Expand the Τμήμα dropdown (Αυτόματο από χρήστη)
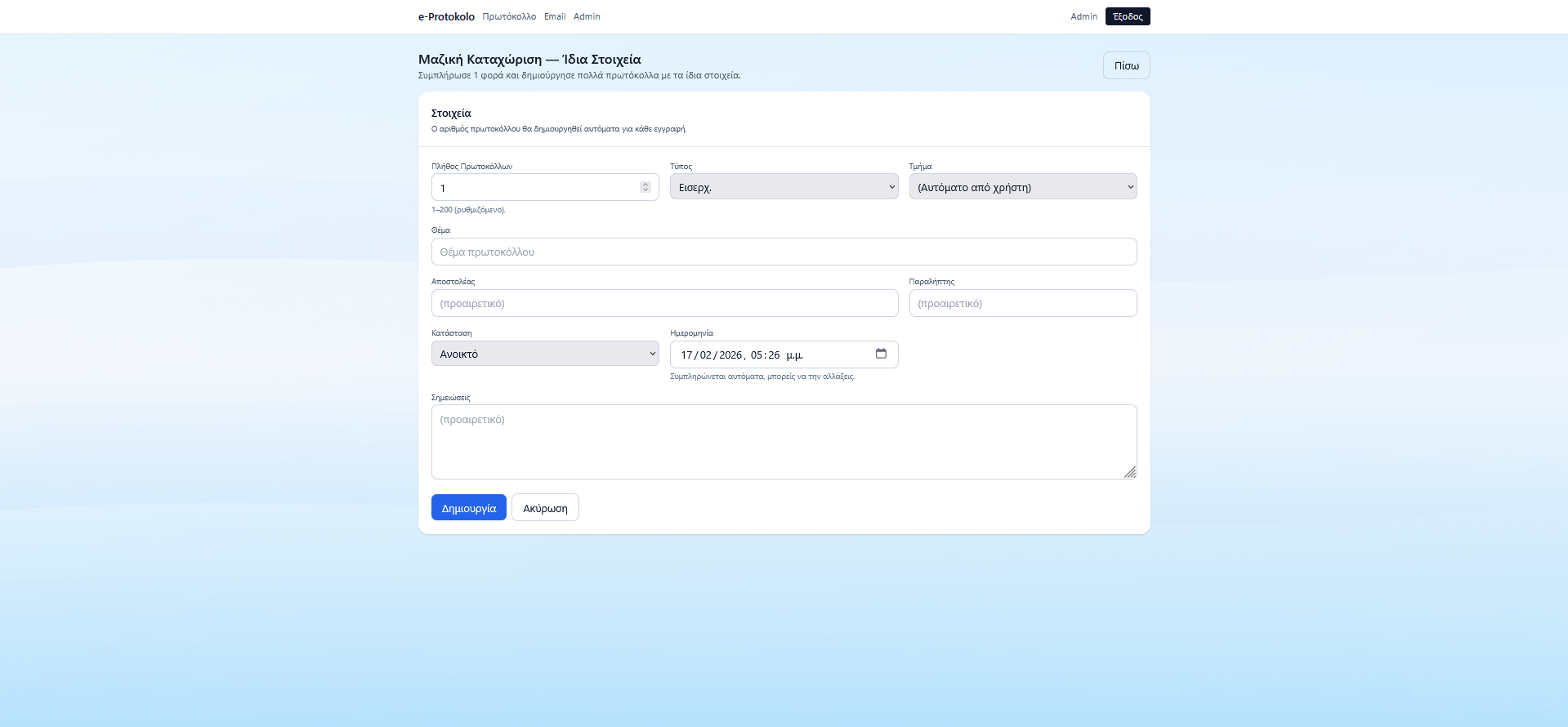 tap(1023, 187)
